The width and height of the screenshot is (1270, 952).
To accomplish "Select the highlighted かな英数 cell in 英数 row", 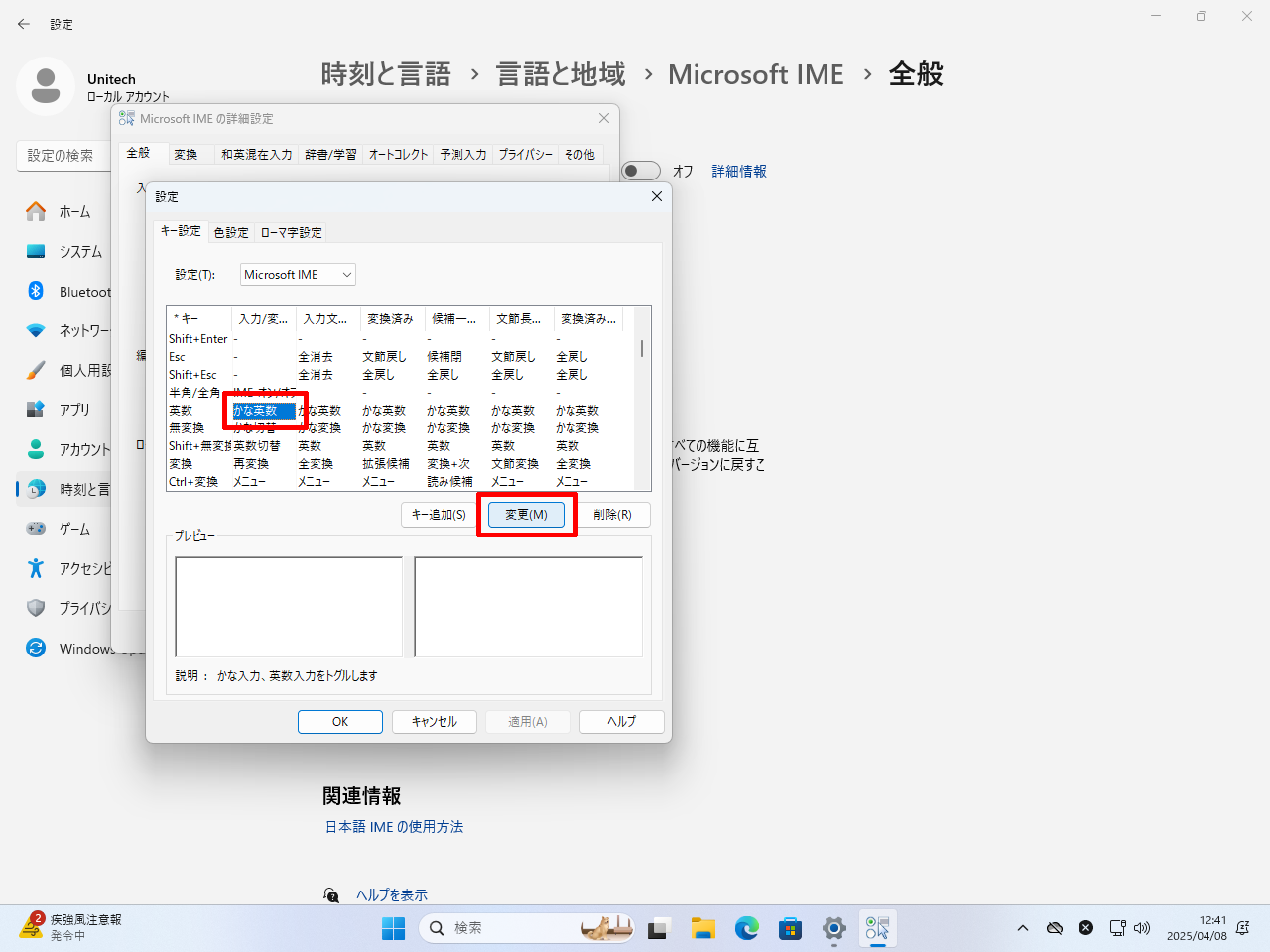I will coord(264,411).
